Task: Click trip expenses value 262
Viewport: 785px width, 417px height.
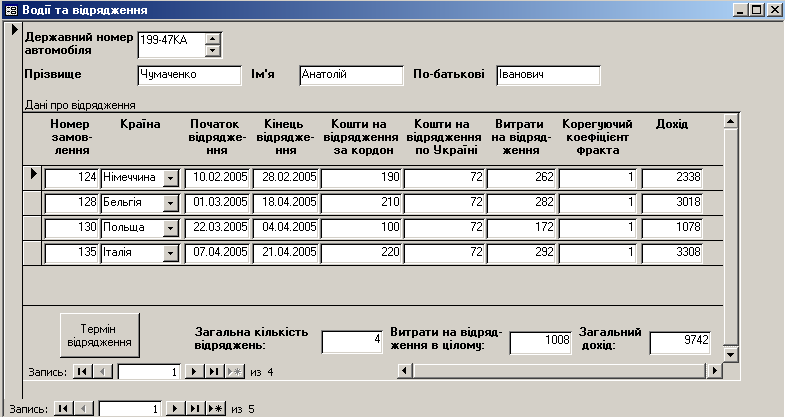Action: click(x=521, y=178)
